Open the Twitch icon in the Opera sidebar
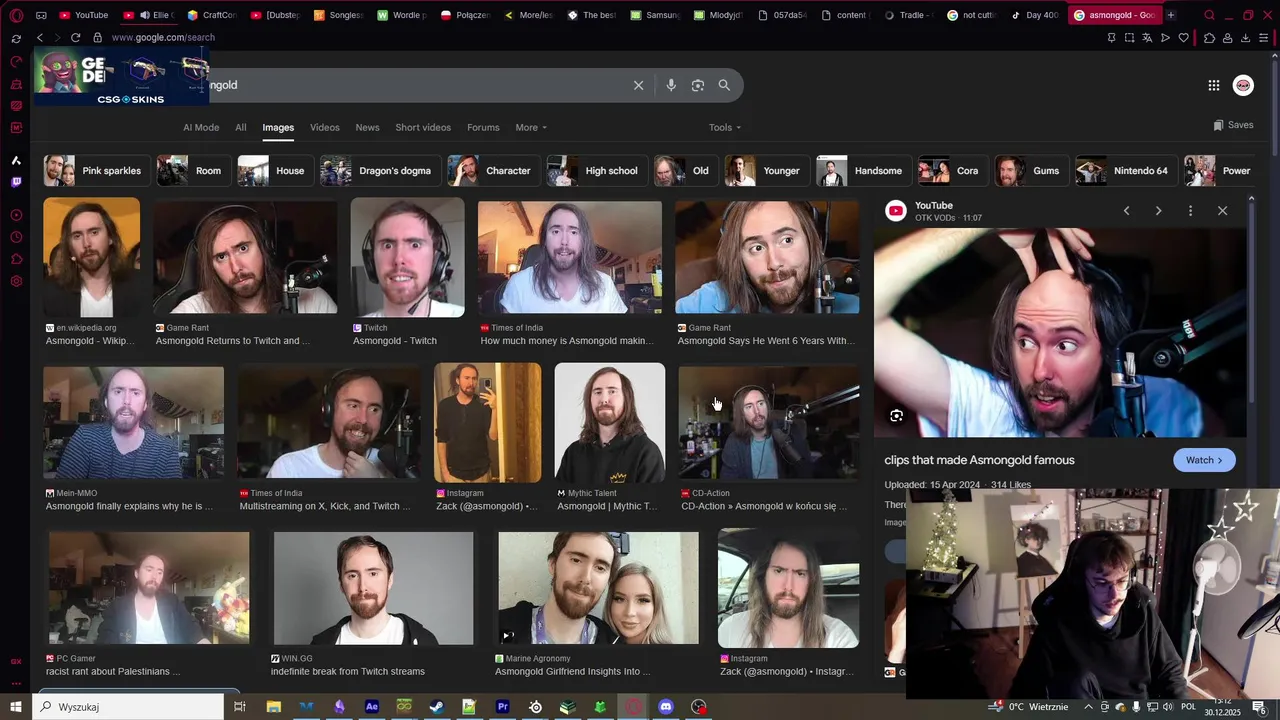The image size is (1280, 720). tap(16, 182)
